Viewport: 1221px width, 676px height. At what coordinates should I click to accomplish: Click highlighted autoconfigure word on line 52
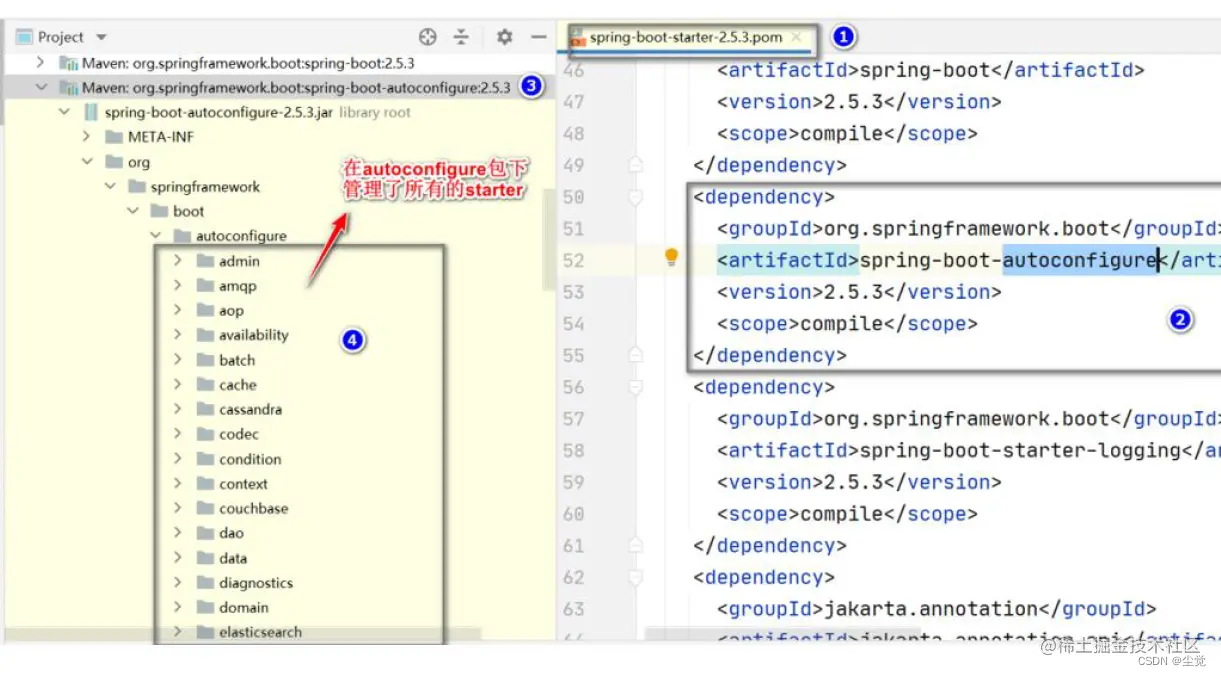pyautogui.click(x=1080, y=260)
